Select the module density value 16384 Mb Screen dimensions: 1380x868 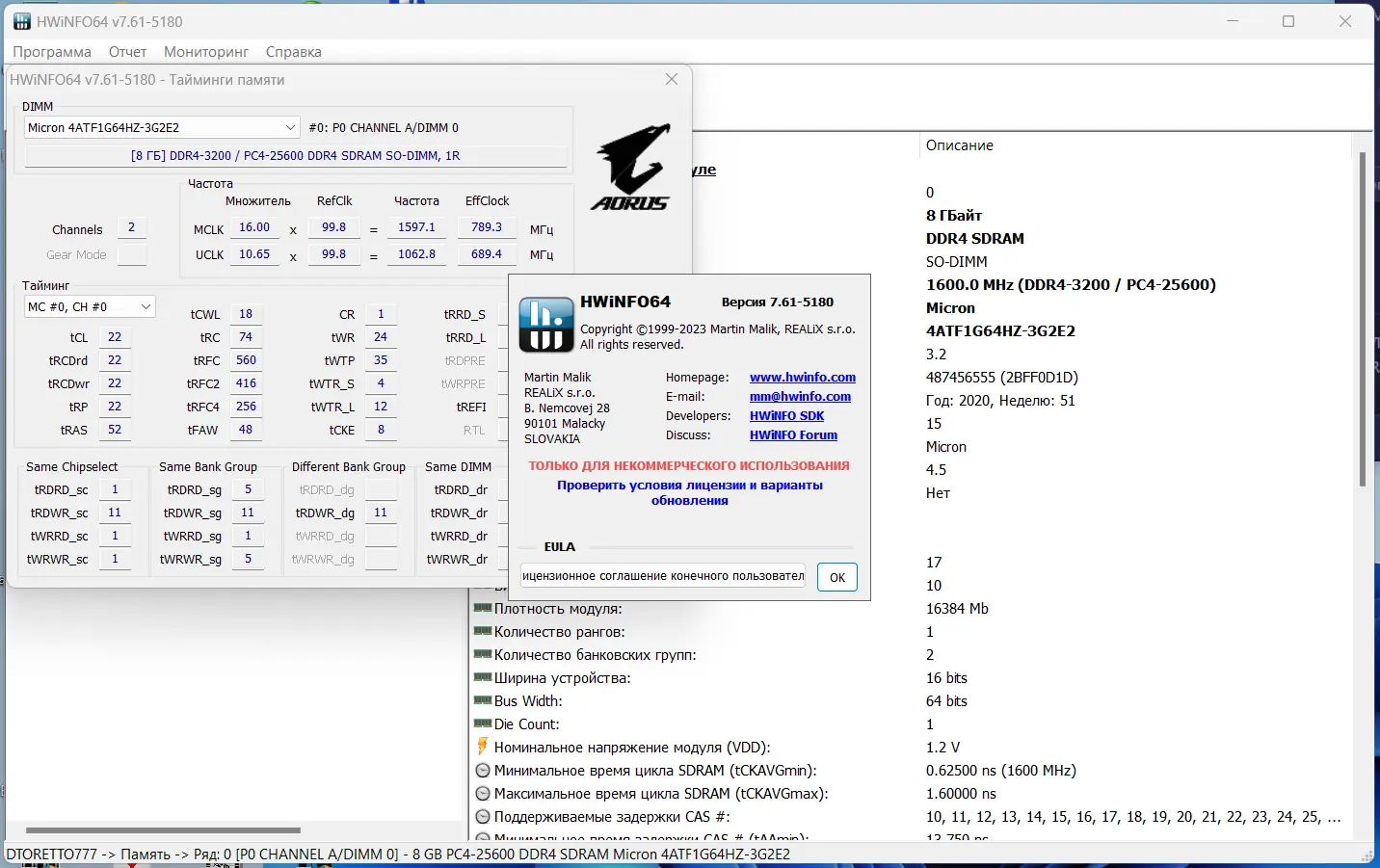click(957, 609)
